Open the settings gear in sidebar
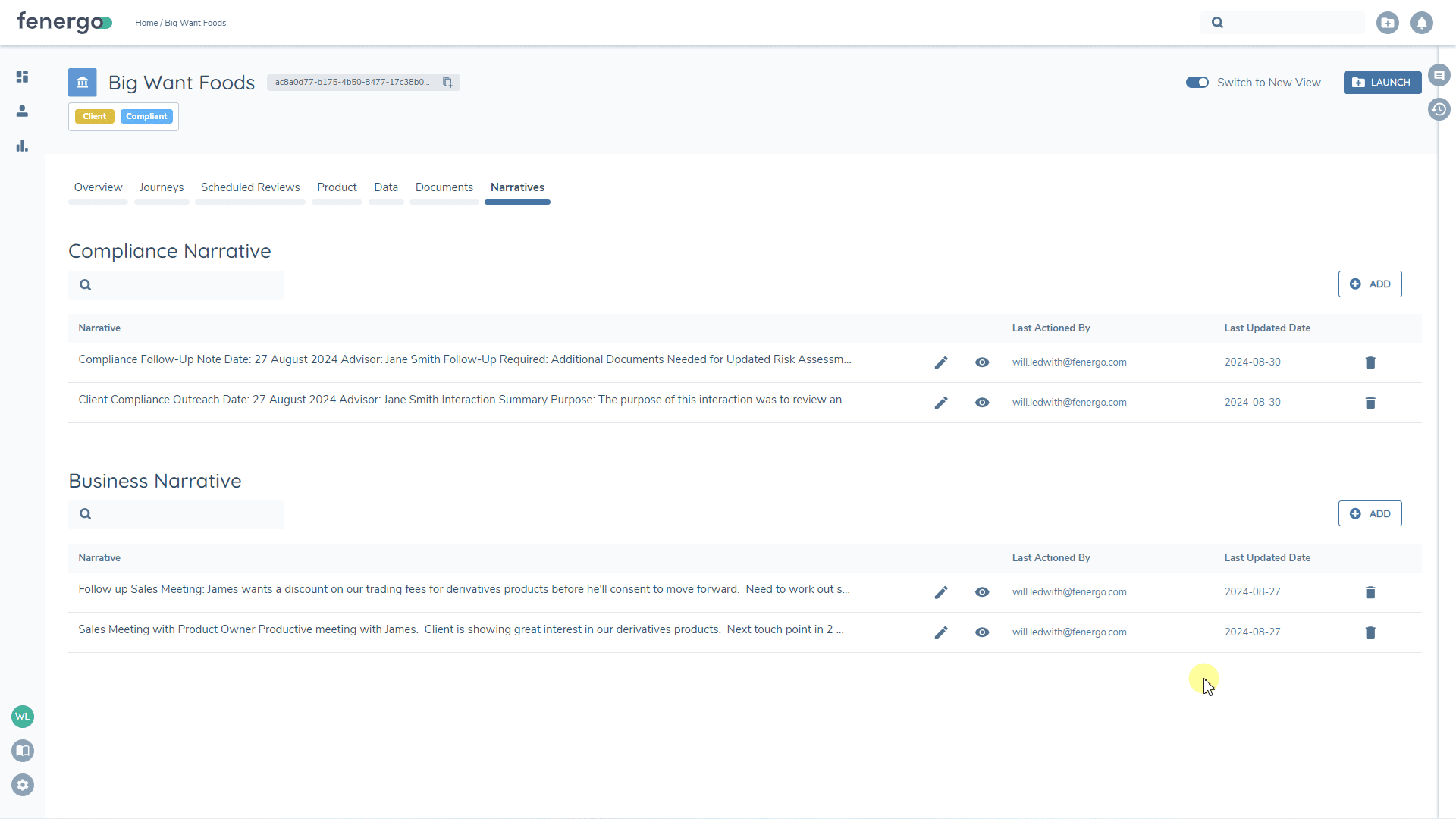The image size is (1456, 819). (23, 785)
